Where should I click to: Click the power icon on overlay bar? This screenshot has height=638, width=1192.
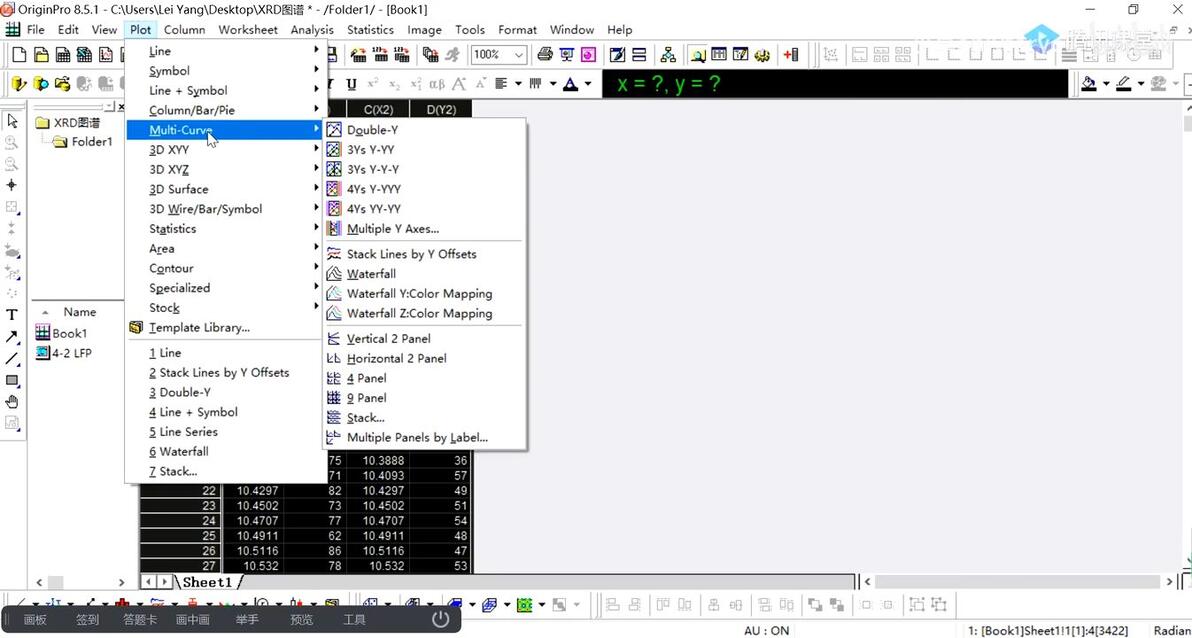[x=440, y=619]
